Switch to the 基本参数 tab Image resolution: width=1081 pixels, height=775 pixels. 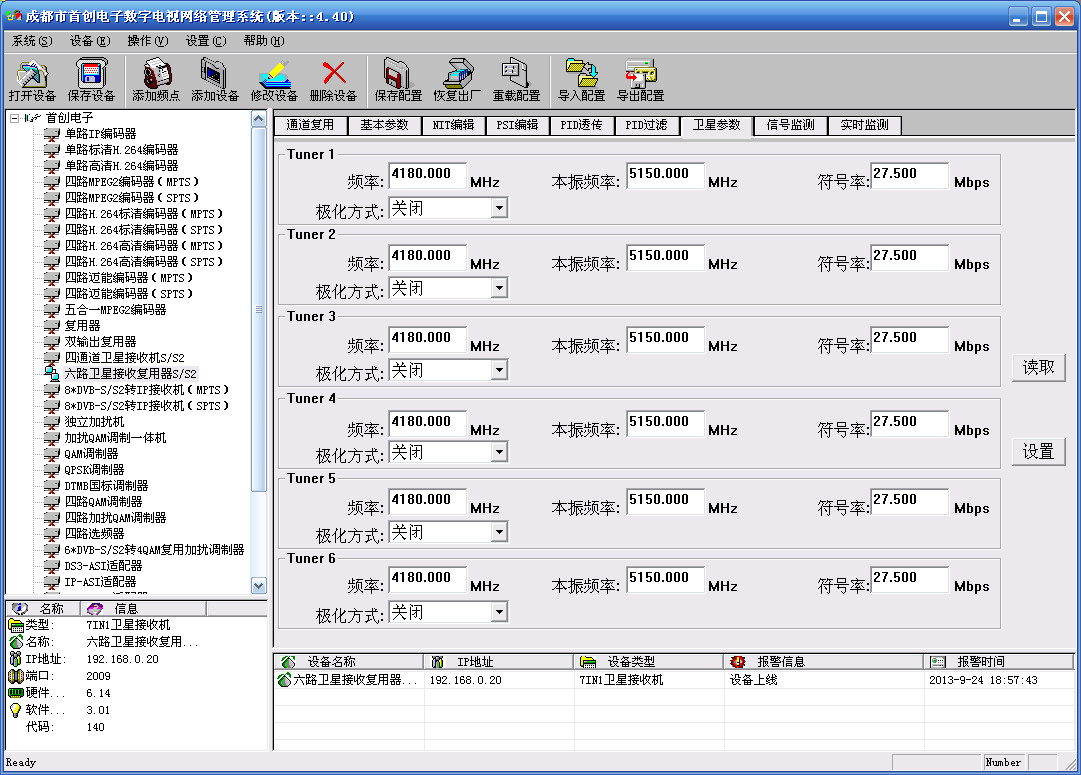pos(384,125)
